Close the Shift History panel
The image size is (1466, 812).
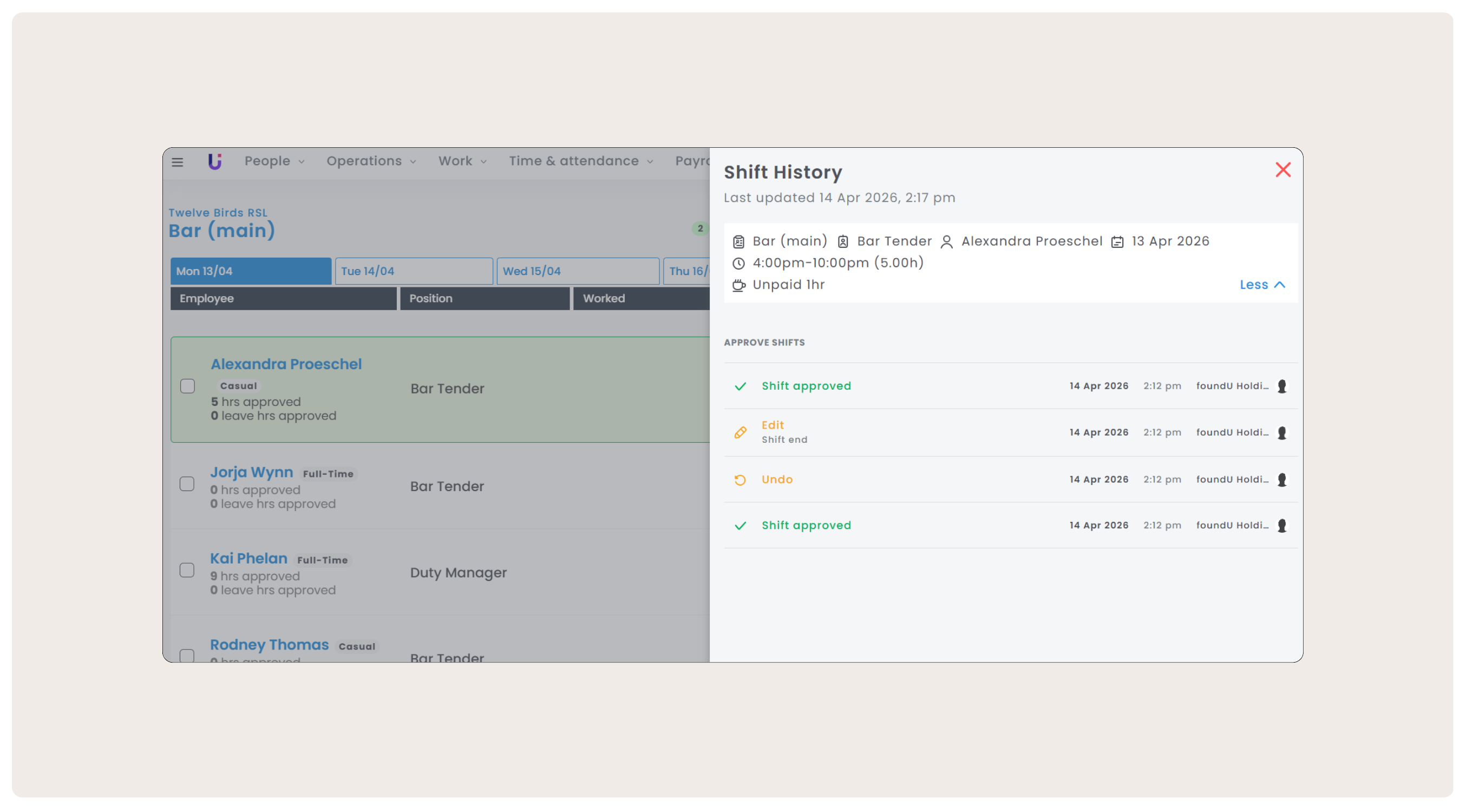point(1283,169)
